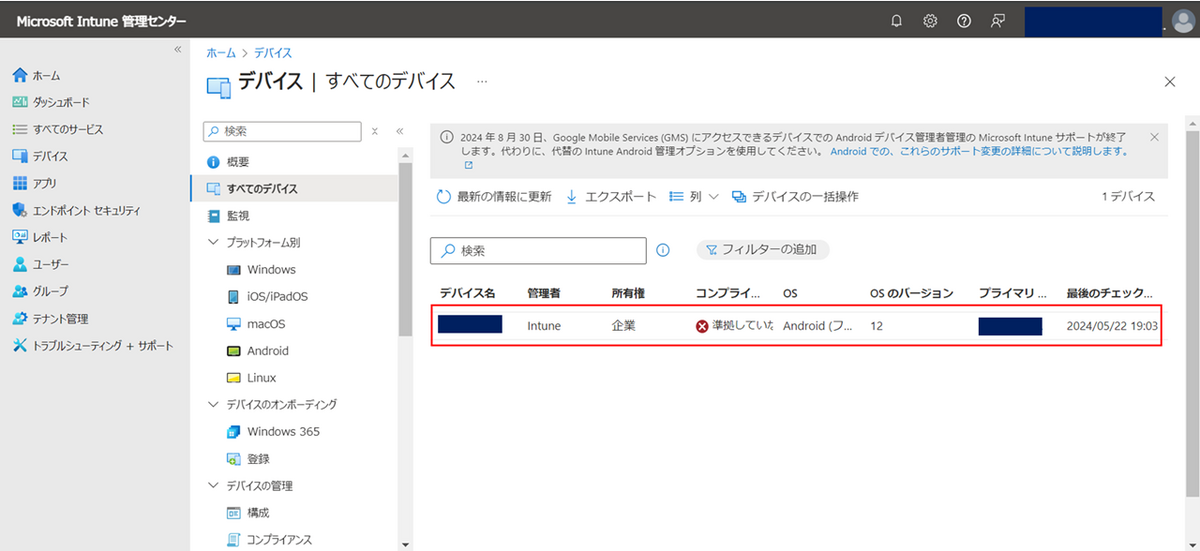Viewport: 1200px width, 551px height.
Task: Open the feedback icon in top bar
Action: (998, 21)
